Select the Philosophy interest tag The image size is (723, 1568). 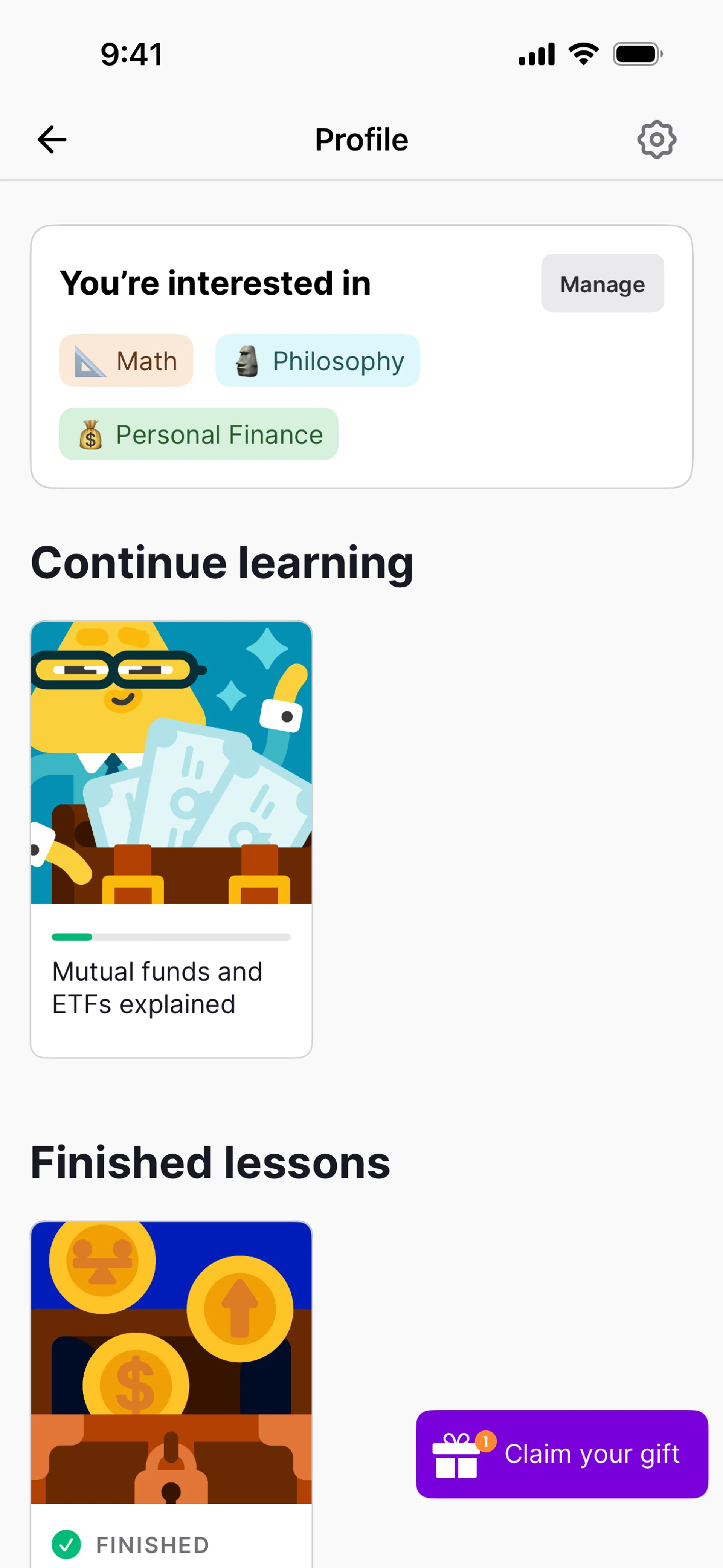[318, 360]
